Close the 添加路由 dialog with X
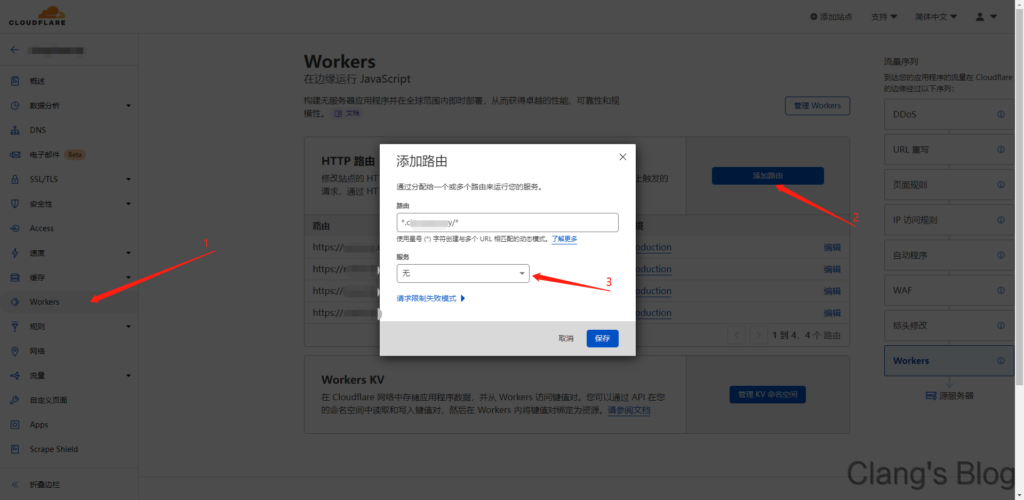 (x=622, y=157)
